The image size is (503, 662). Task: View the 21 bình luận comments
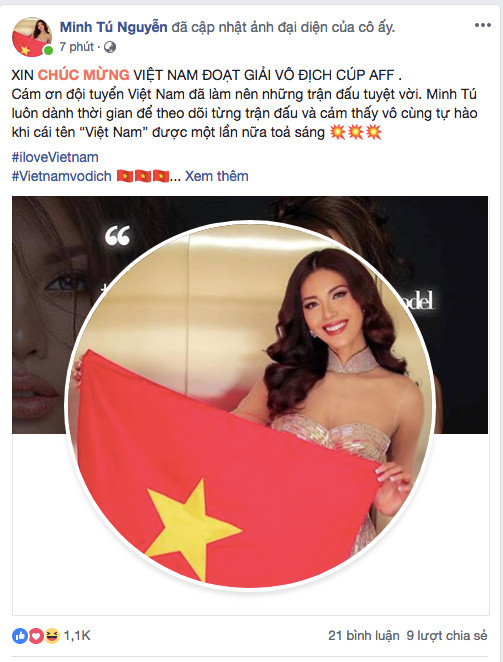[364, 636]
